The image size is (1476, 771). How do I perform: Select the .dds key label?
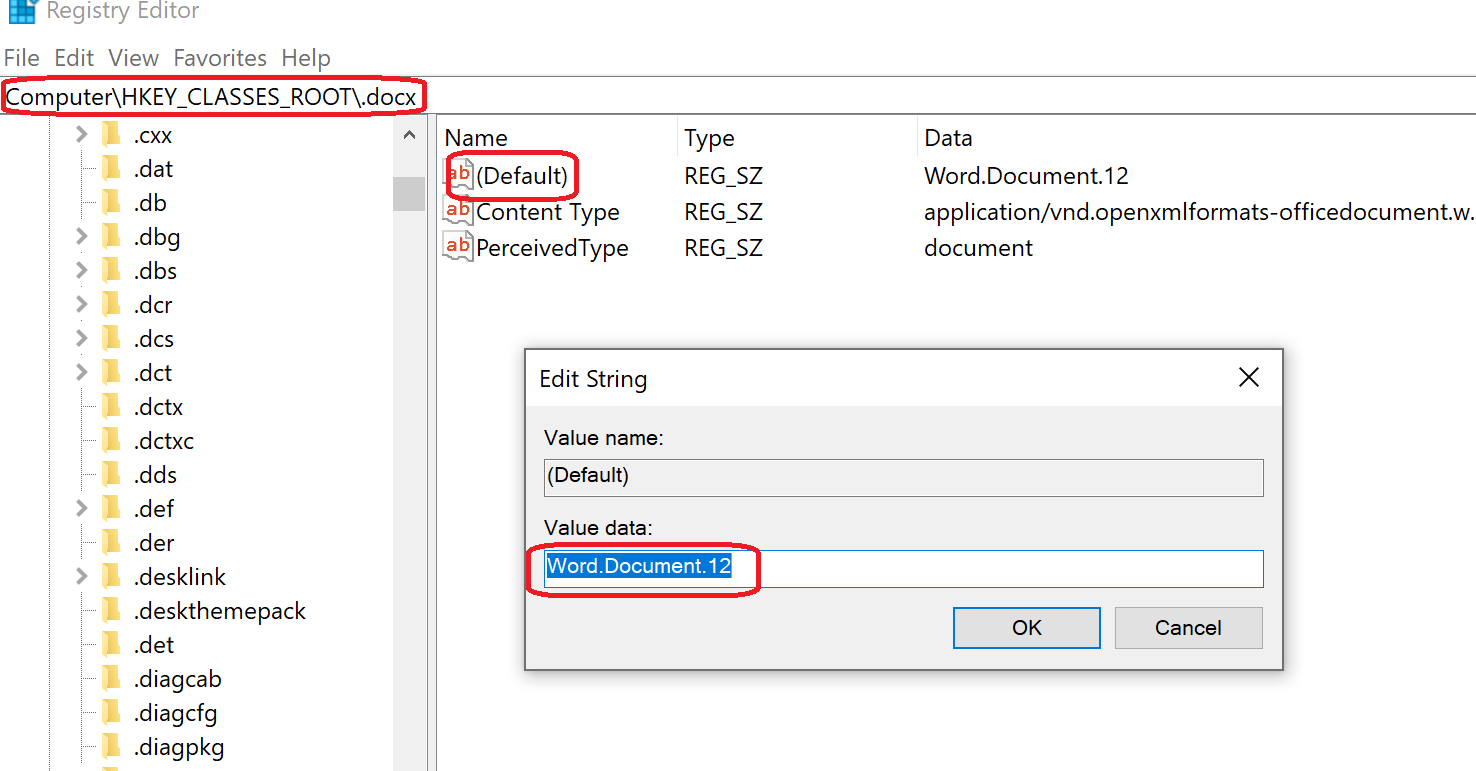(x=155, y=475)
